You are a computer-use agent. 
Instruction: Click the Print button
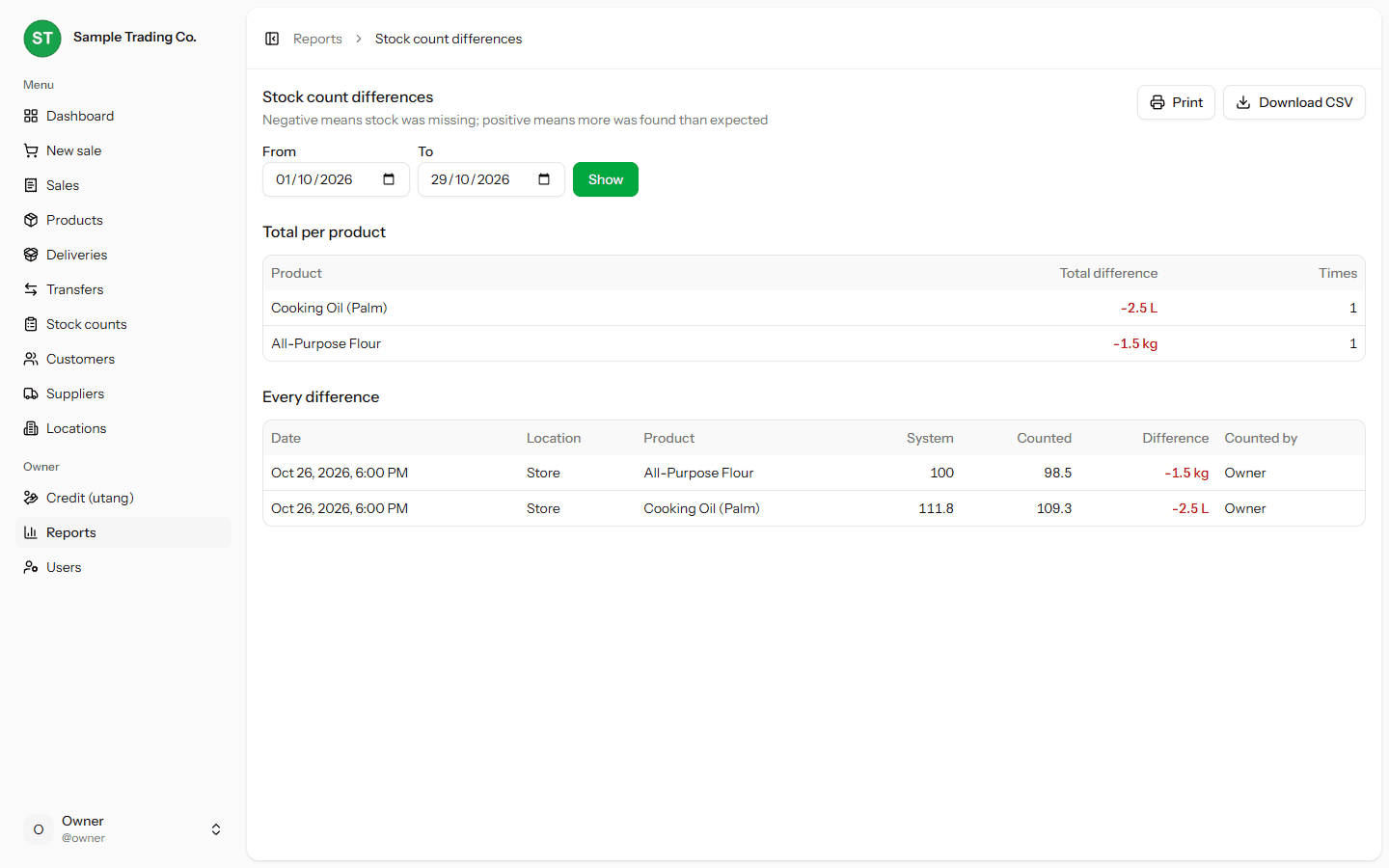tap(1176, 102)
